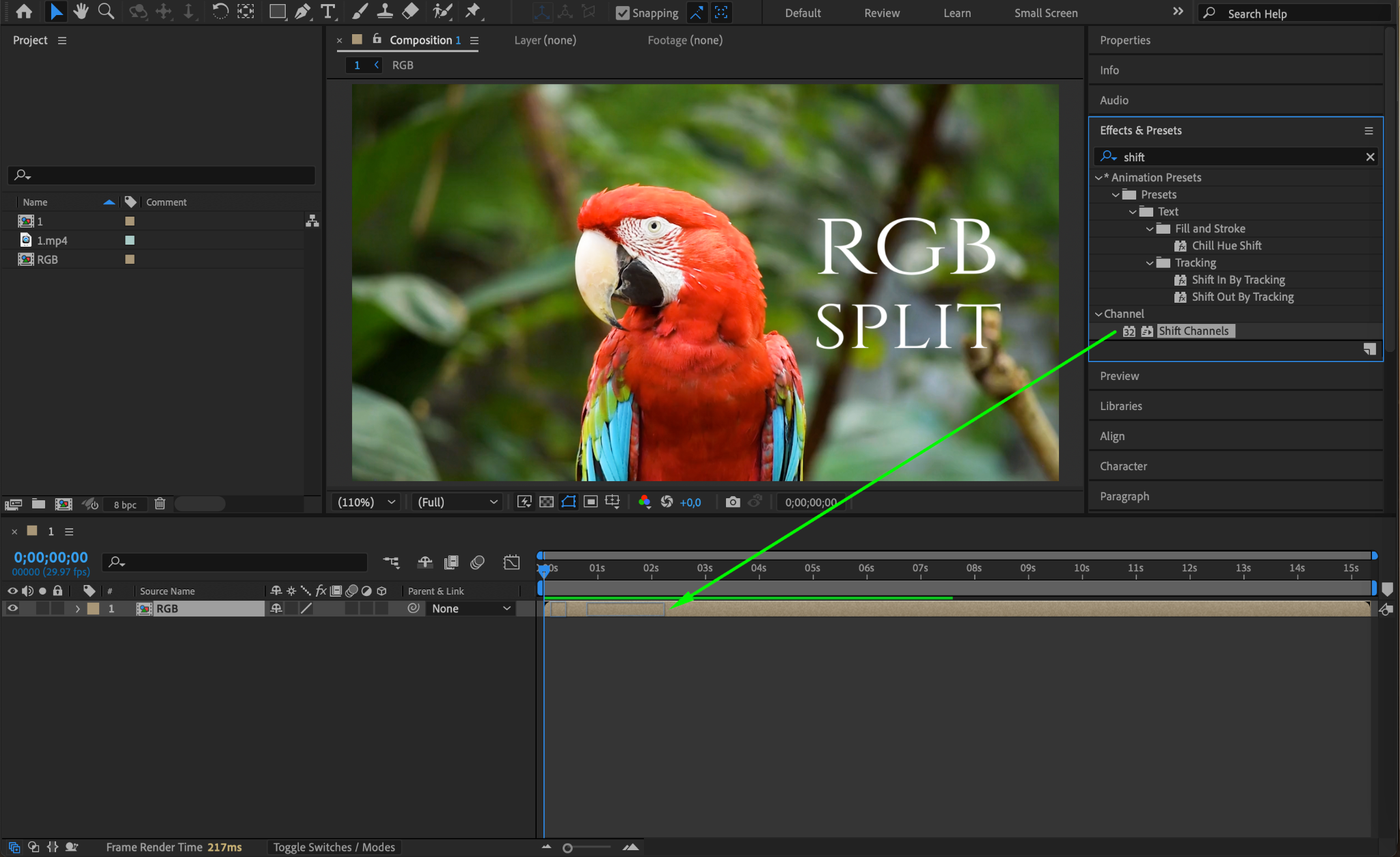The width and height of the screenshot is (1400, 857).
Task: Switch to the Review workspace
Action: click(881, 13)
